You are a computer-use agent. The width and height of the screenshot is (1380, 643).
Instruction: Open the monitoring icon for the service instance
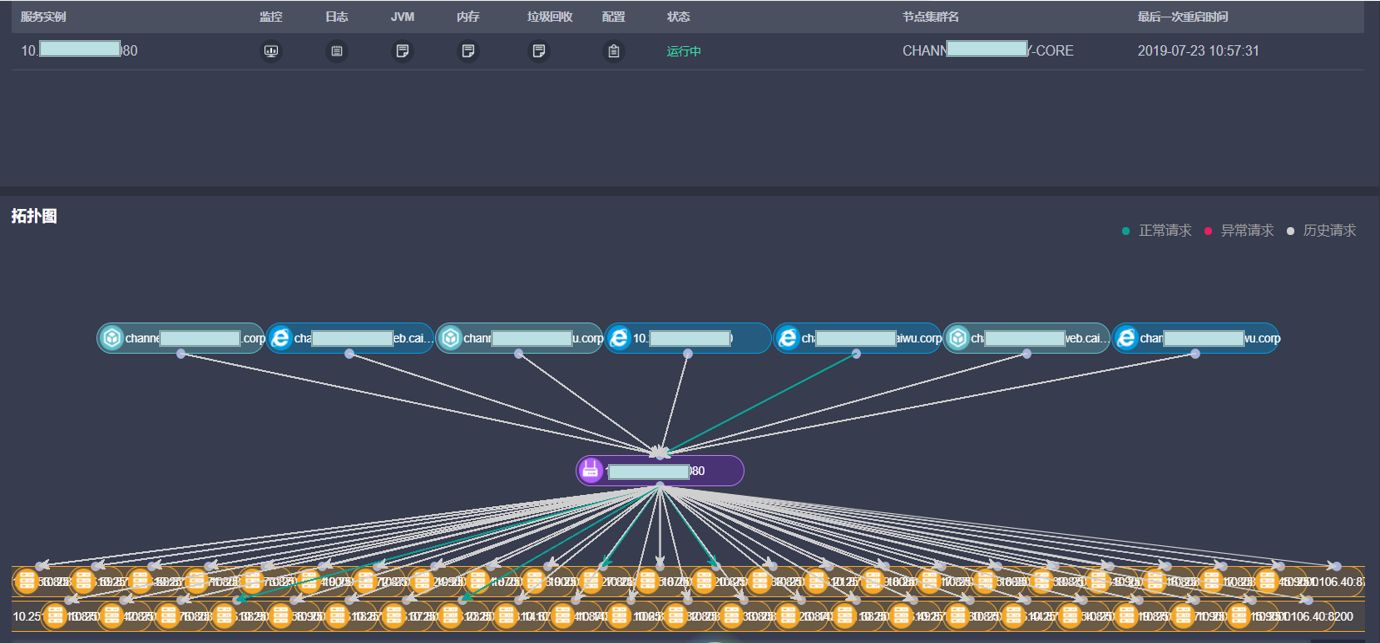270,51
